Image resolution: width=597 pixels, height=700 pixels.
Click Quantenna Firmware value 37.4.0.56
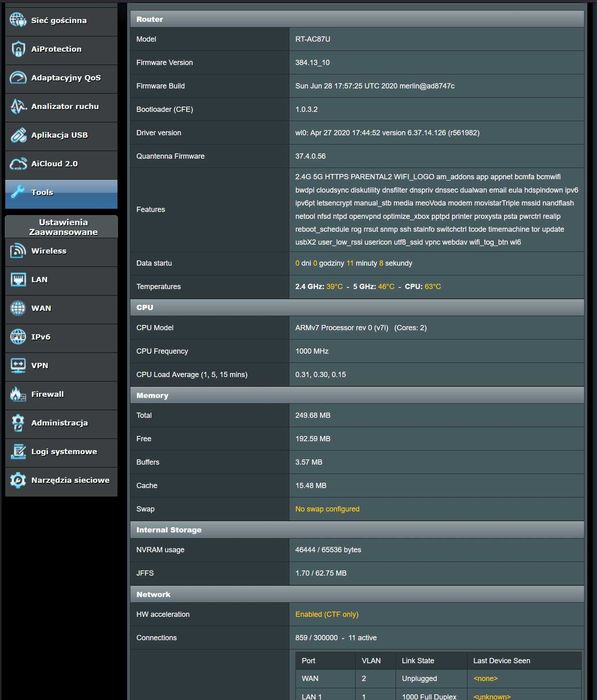(310, 156)
